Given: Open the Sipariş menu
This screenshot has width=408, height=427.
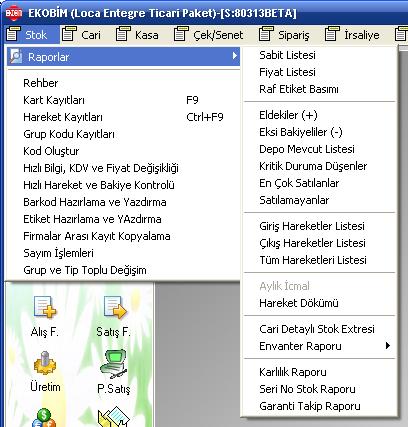Looking at the screenshot, I should pos(284,35).
